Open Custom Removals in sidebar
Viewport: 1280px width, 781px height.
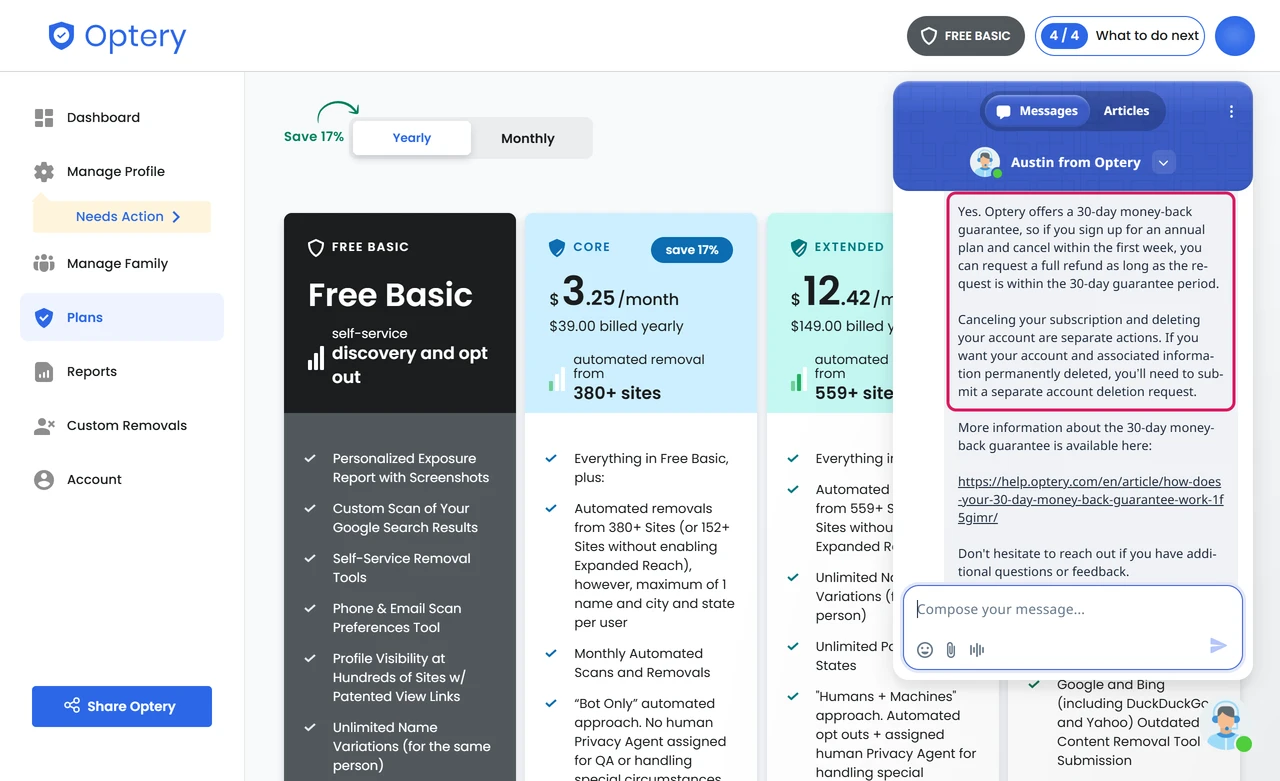pos(127,426)
